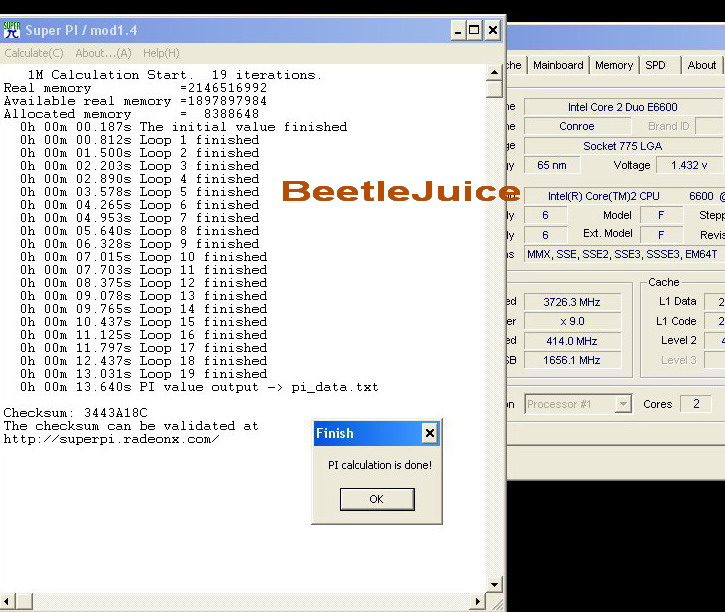725x612 pixels.
Task: Click the Super PI vertical scrollbar thumb
Action: pyautogui.click(x=494, y=89)
